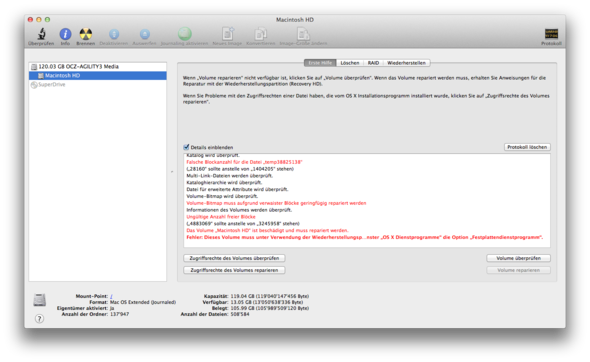Click log line 'Multi-Link-Dateien werden überprüft.'
Image resolution: width=590 pixels, height=362 pixels.
point(230,176)
